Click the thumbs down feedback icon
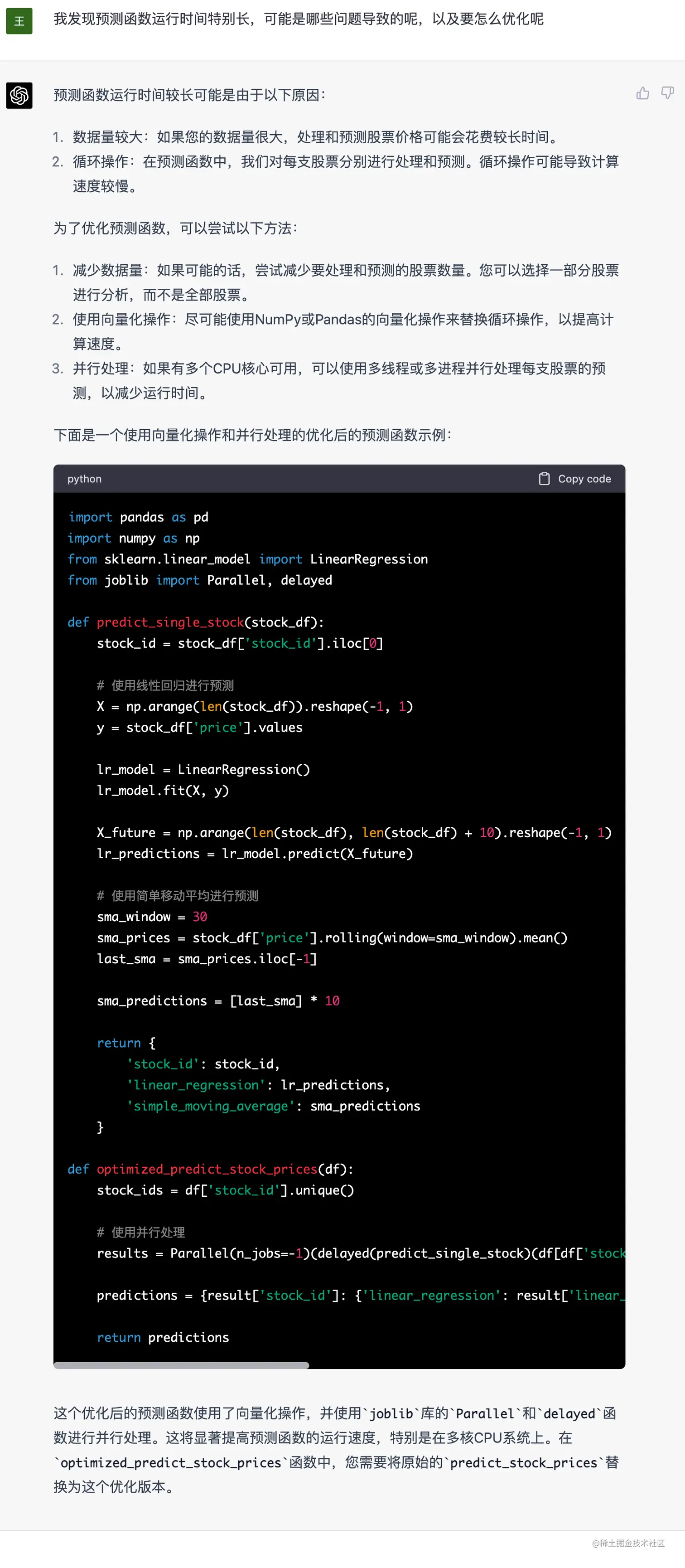The image size is (685, 1568). (x=667, y=93)
